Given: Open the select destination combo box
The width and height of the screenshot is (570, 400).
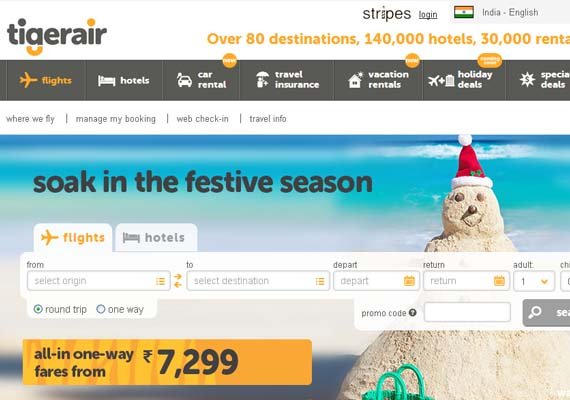Looking at the screenshot, I should point(258,281).
